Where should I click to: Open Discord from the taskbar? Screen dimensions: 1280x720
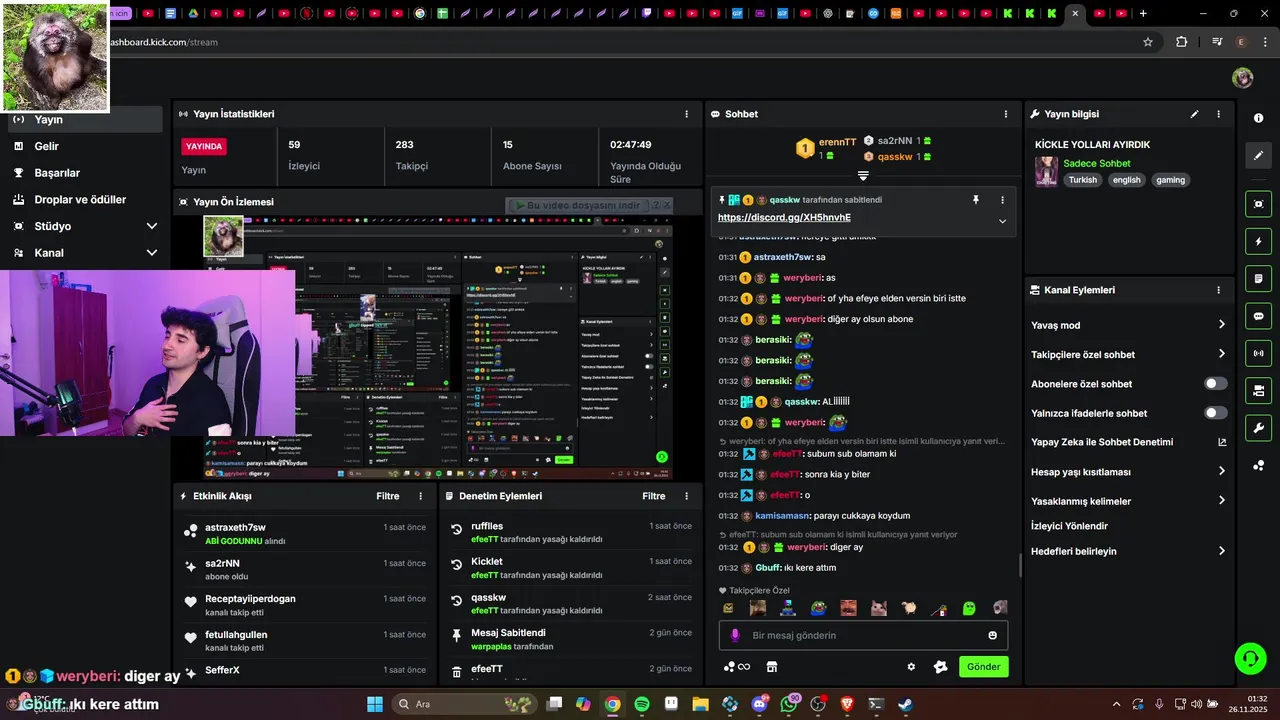759,704
